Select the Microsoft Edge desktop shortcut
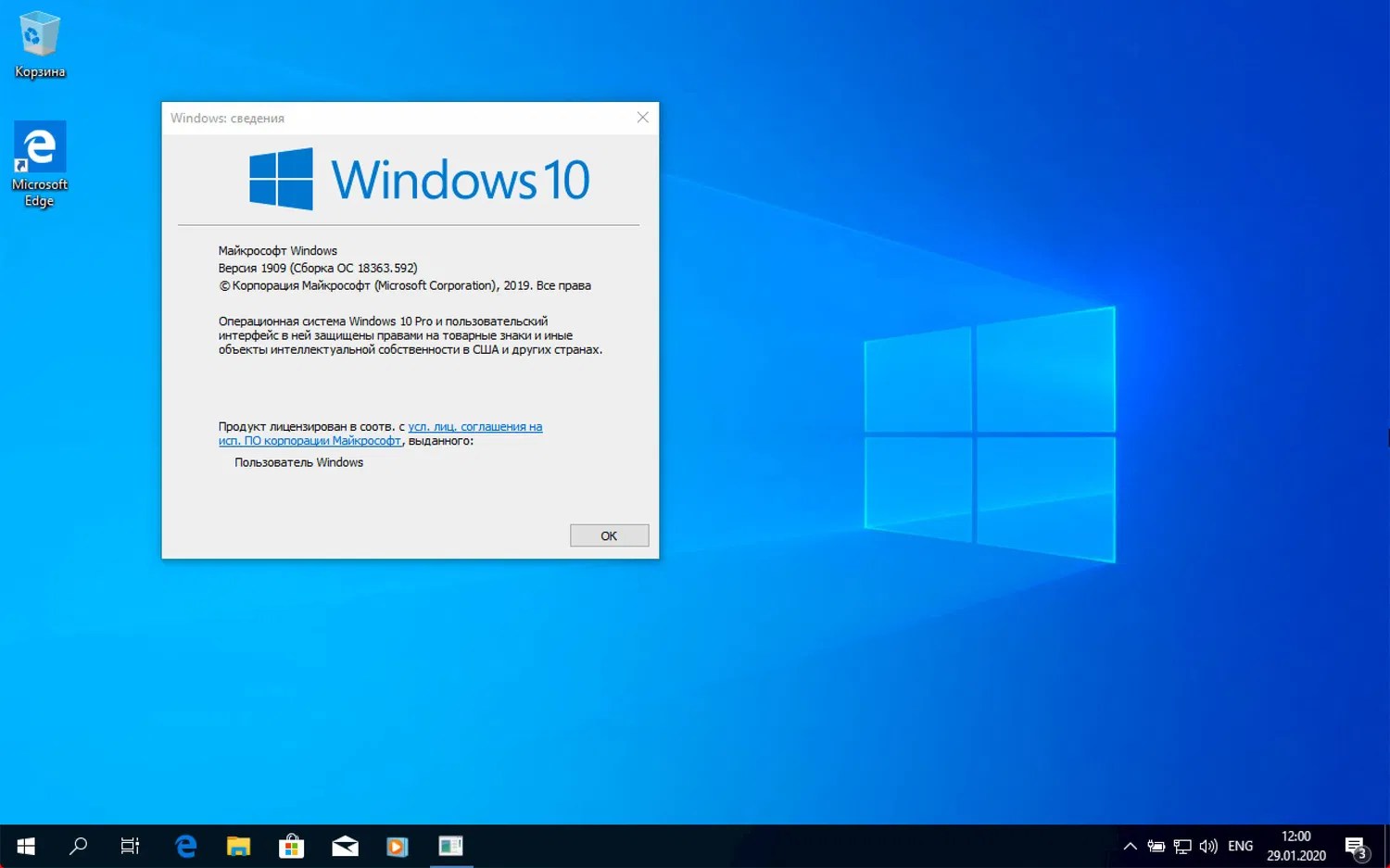The height and width of the screenshot is (868, 1390). [40, 164]
